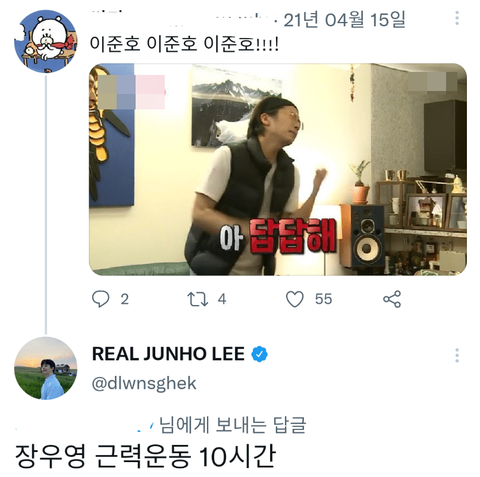Click the reply text 장우영 근력운동 10시간
Screen dimensions: 480x477
145,456
